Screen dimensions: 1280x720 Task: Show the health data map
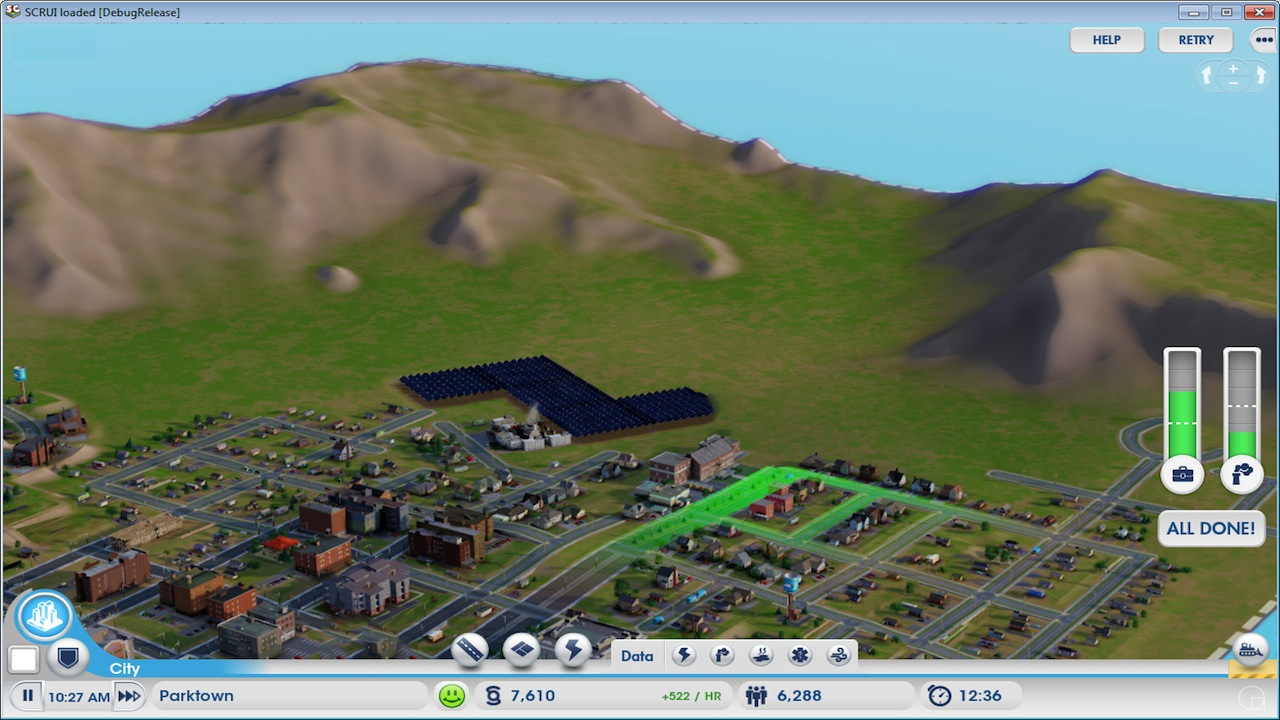pyautogui.click(x=800, y=656)
